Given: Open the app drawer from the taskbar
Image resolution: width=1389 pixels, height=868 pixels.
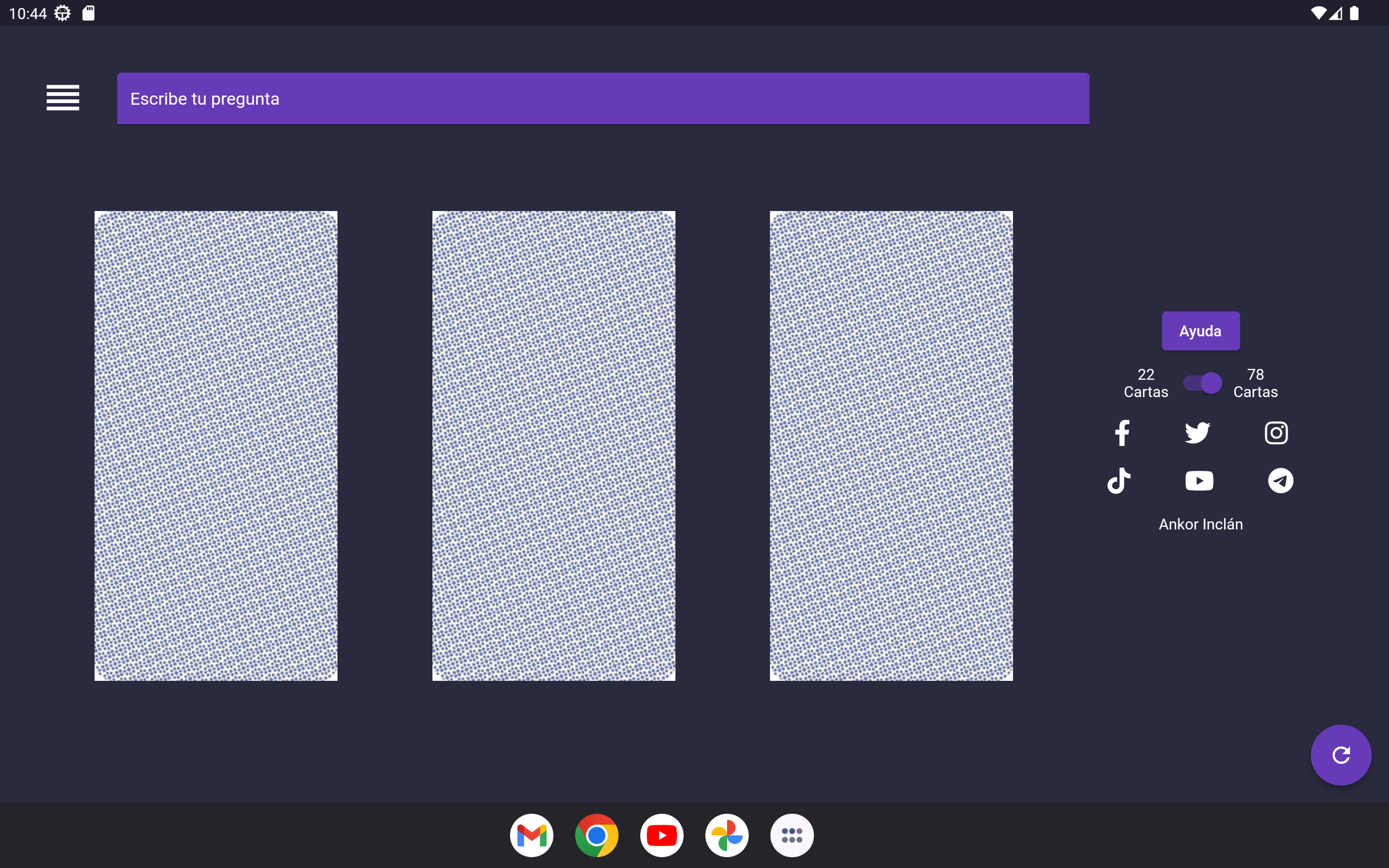Looking at the screenshot, I should 792,835.
